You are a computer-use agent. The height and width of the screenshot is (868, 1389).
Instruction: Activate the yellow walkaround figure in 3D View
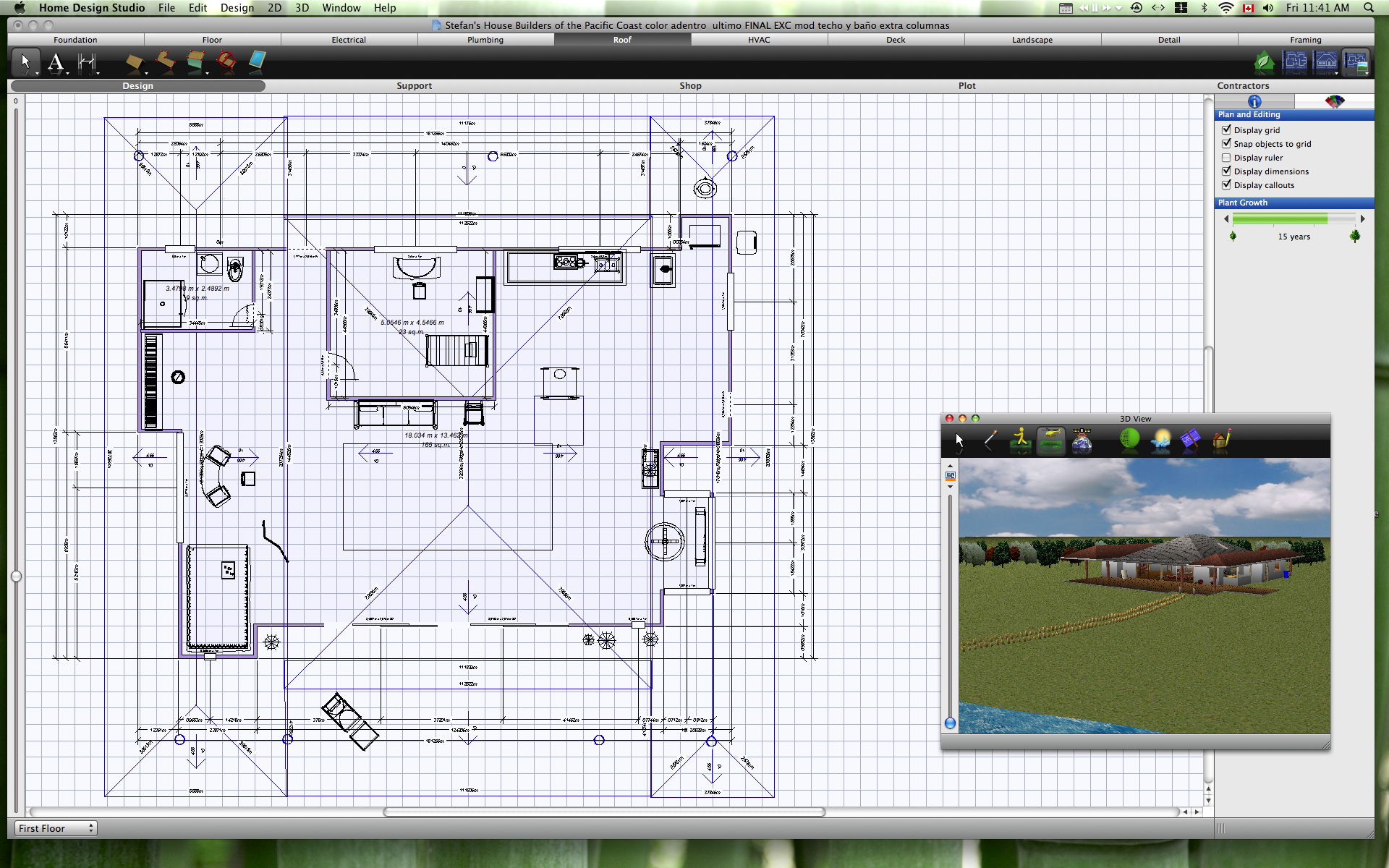pos(1020,439)
